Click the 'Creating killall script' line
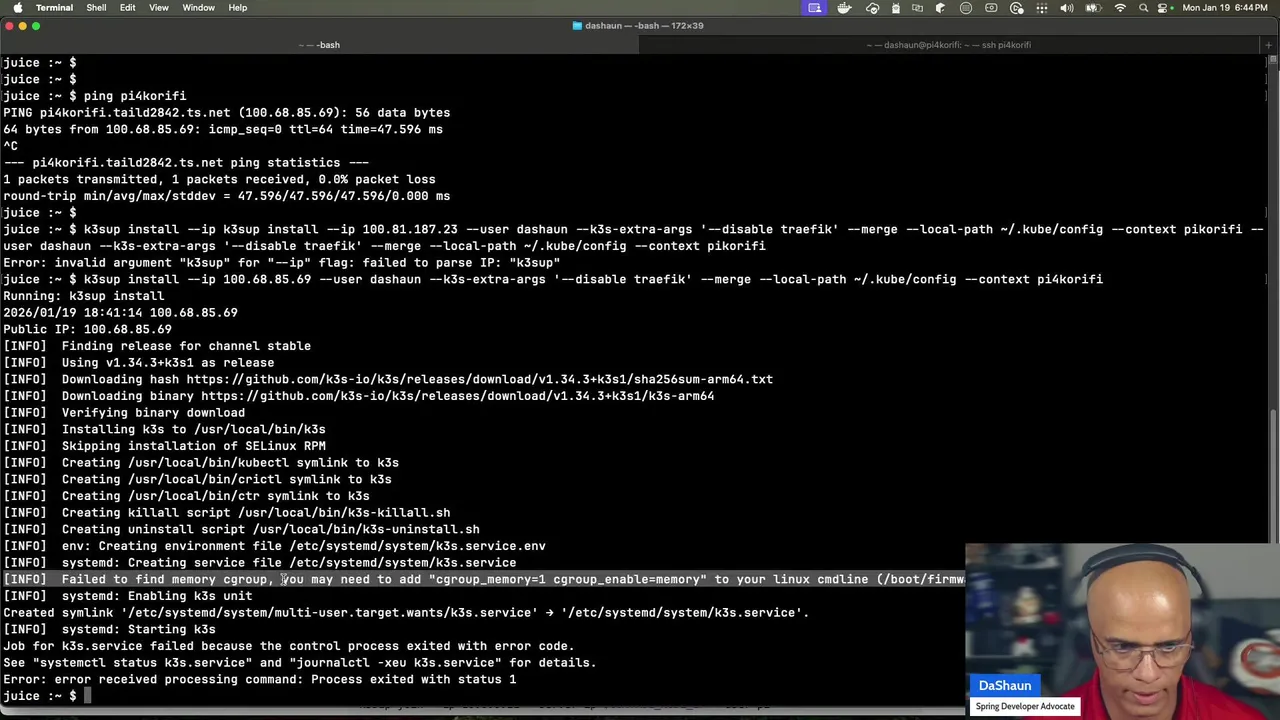The height and width of the screenshot is (720, 1280). [226, 513]
